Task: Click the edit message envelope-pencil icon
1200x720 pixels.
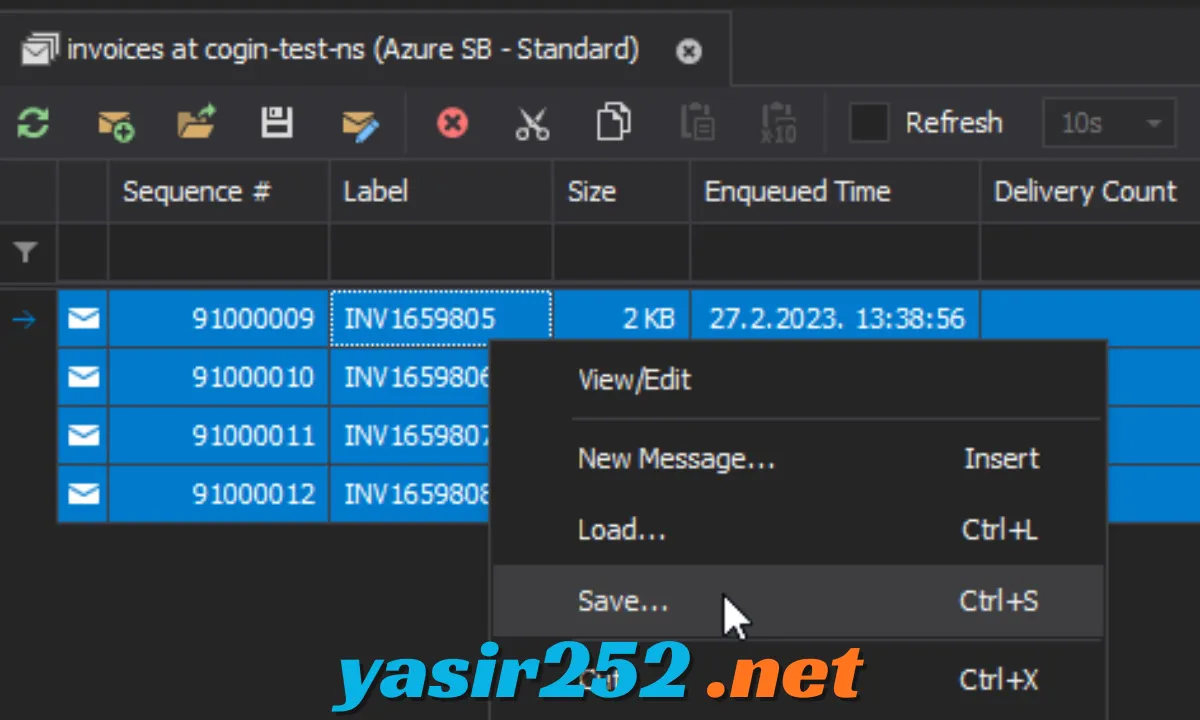Action: pyautogui.click(x=360, y=125)
